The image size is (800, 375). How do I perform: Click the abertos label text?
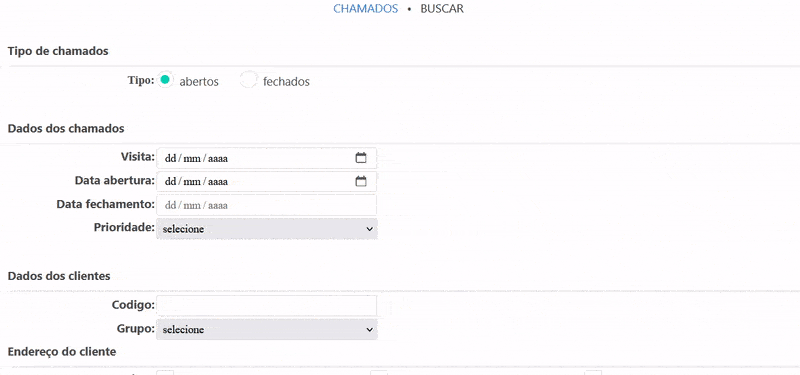[199, 82]
